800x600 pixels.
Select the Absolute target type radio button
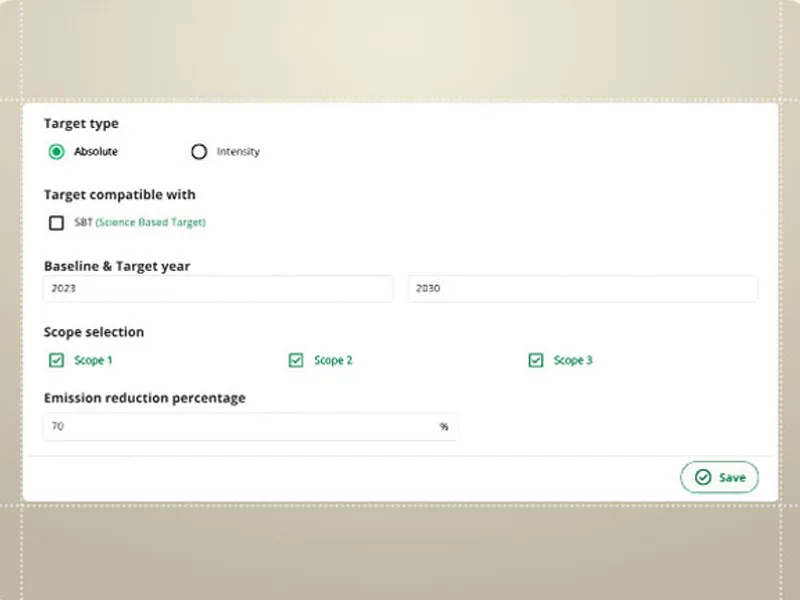[57, 152]
